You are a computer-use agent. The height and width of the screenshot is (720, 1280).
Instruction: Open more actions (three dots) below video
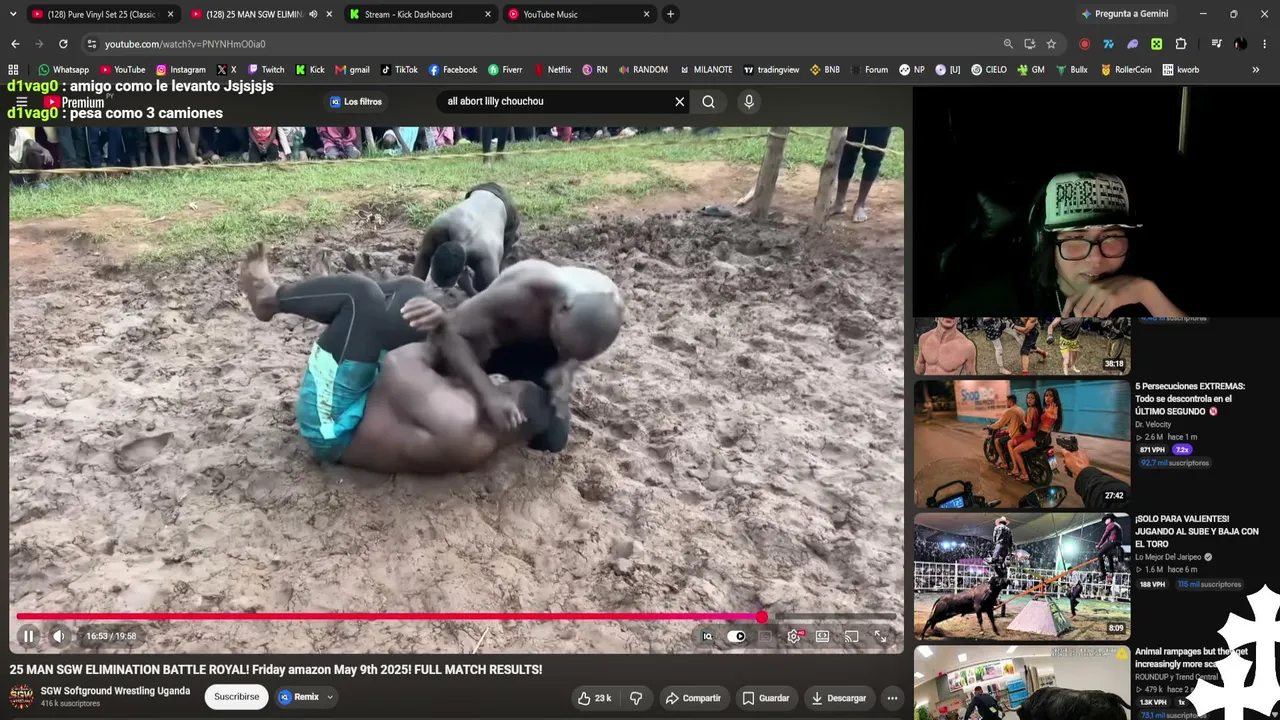tap(892, 698)
